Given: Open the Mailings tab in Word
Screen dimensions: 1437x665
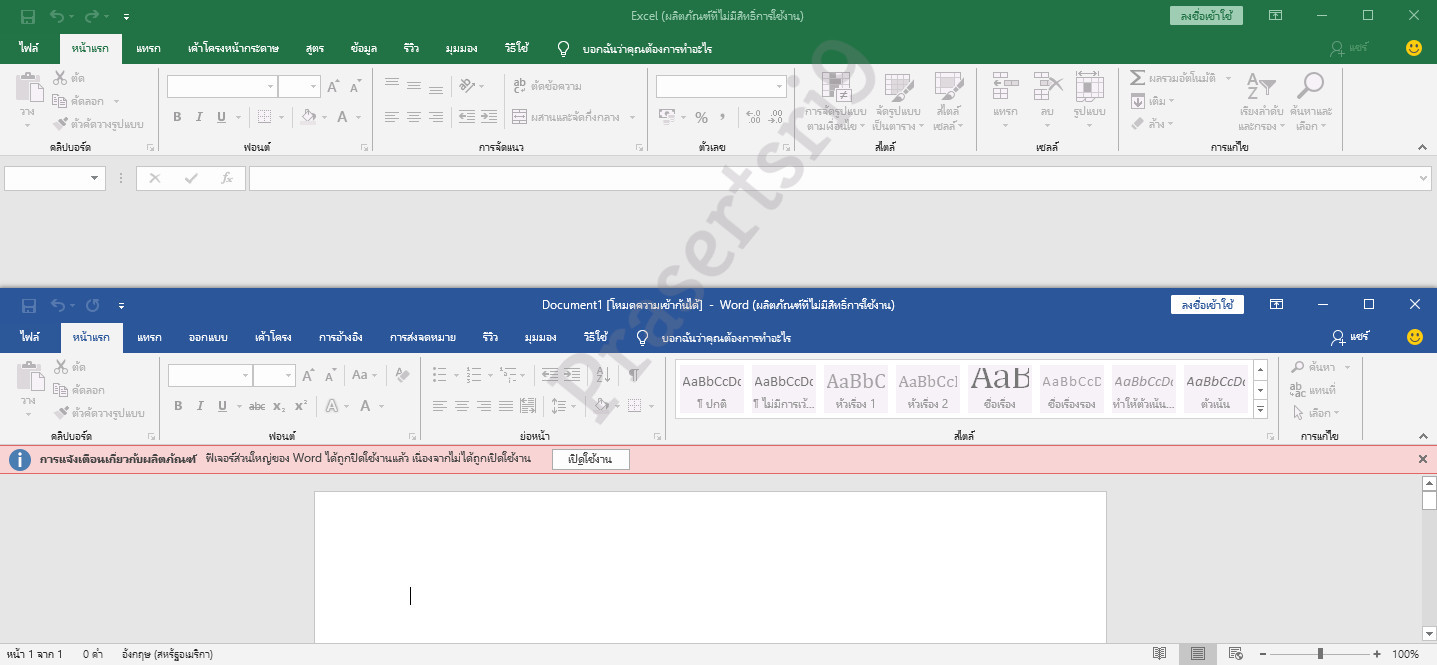Looking at the screenshot, I should [x=423, y=337].
